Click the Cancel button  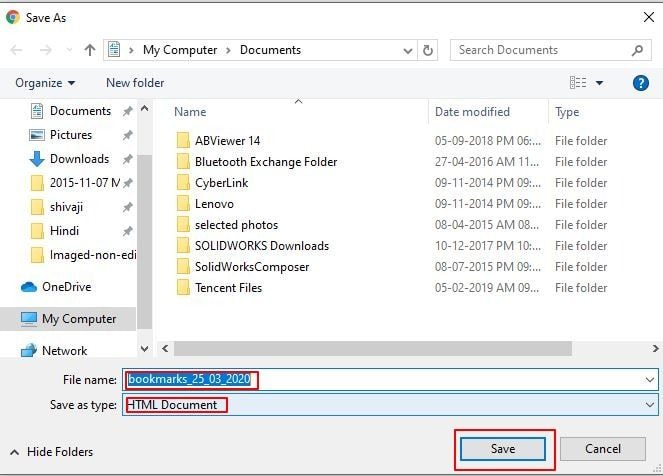tap(603, 449)
